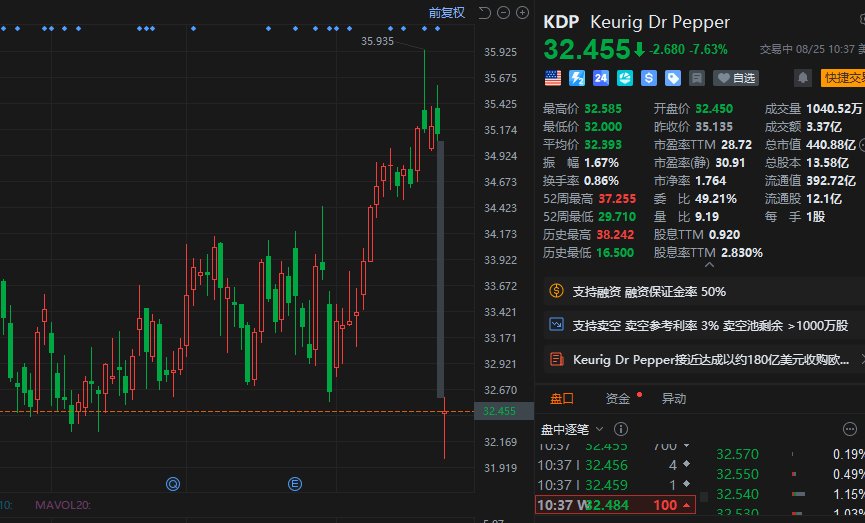Click the MAVOL20 volume indicator label
This screenshot has width=865, height=523.
(63, 505)
